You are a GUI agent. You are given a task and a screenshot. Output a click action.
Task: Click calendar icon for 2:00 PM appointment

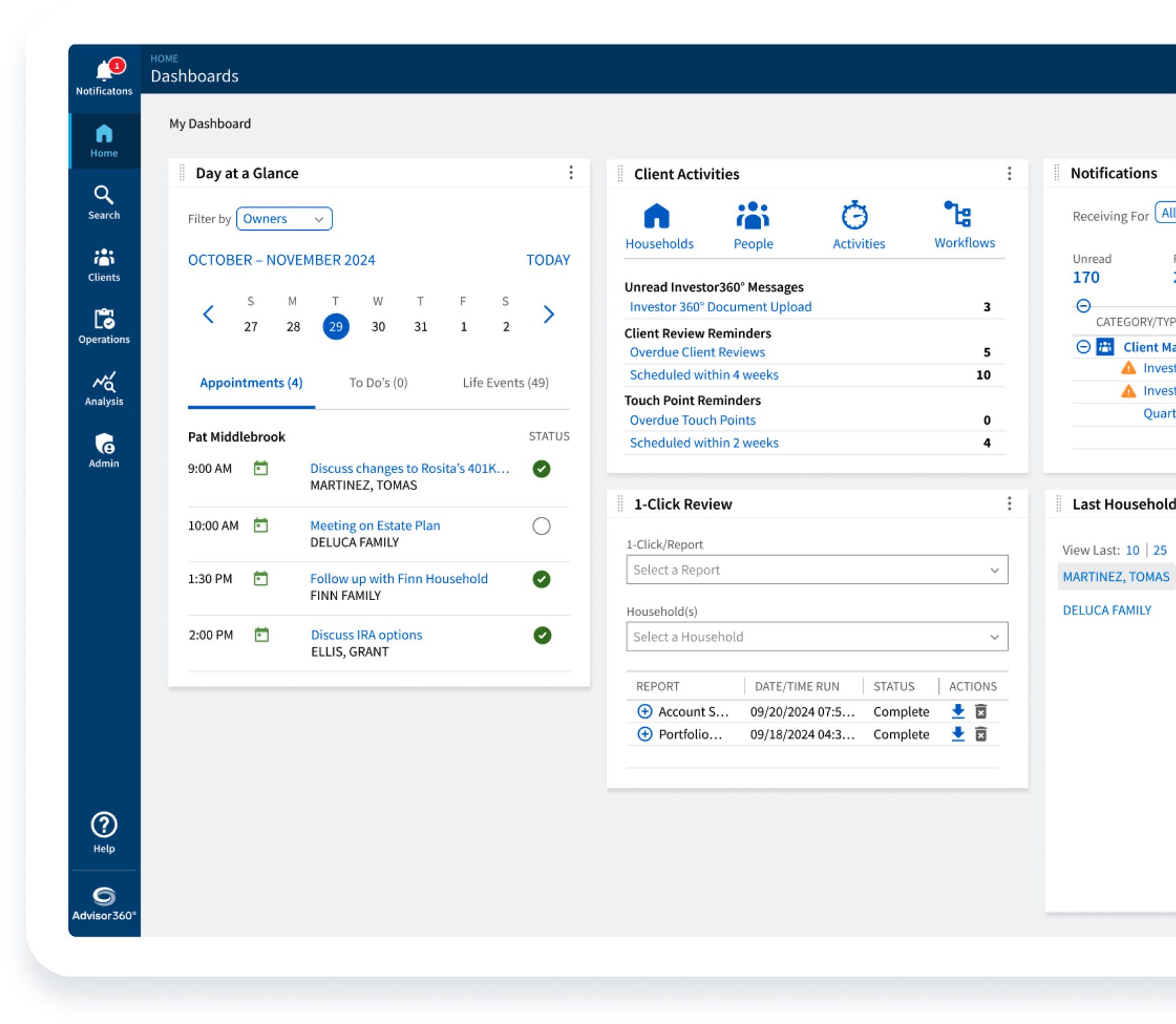click(x=261, y=635)
